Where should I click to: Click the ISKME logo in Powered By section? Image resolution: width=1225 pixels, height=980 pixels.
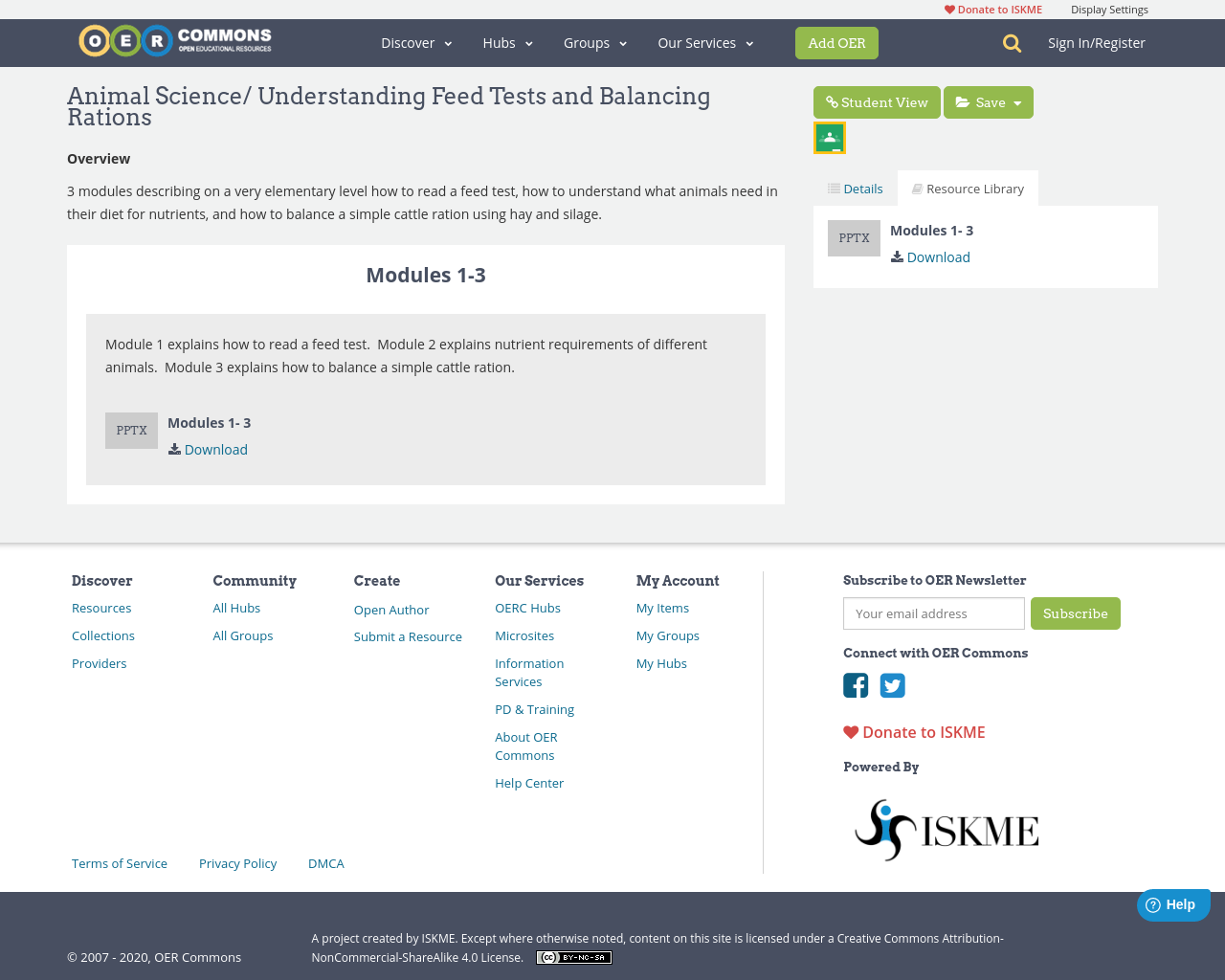(946, 827)
